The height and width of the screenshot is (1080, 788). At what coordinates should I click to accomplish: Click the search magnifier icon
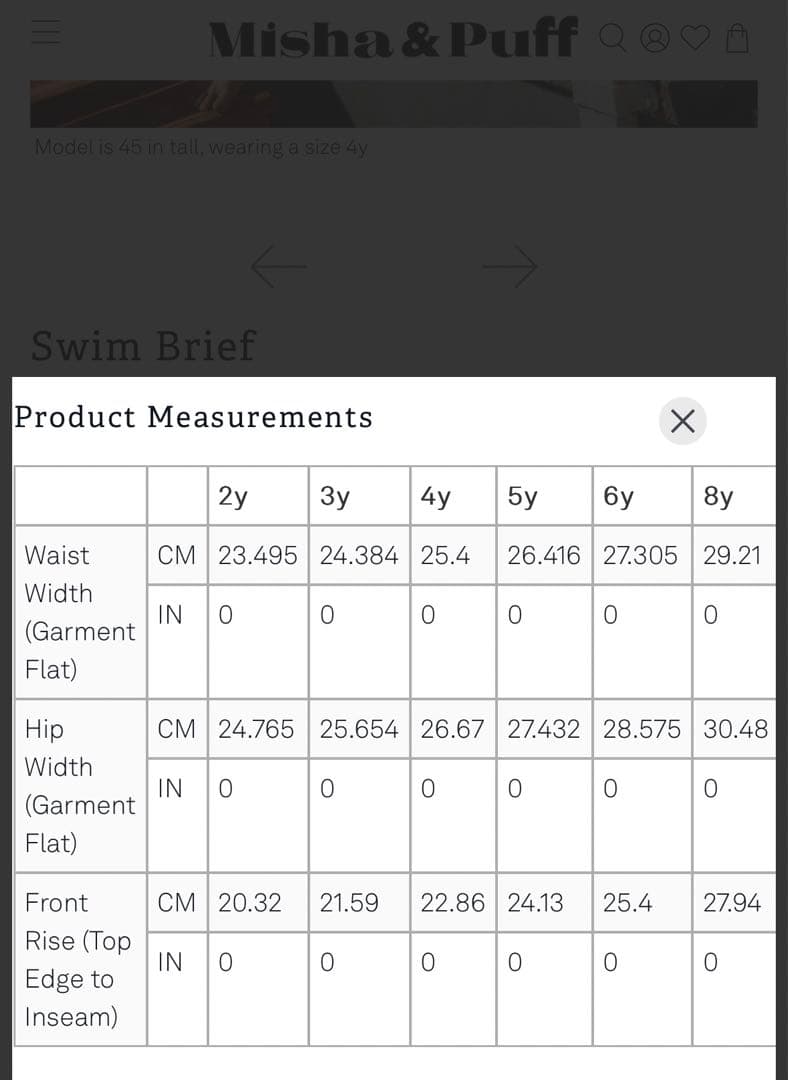pos(613,38)
